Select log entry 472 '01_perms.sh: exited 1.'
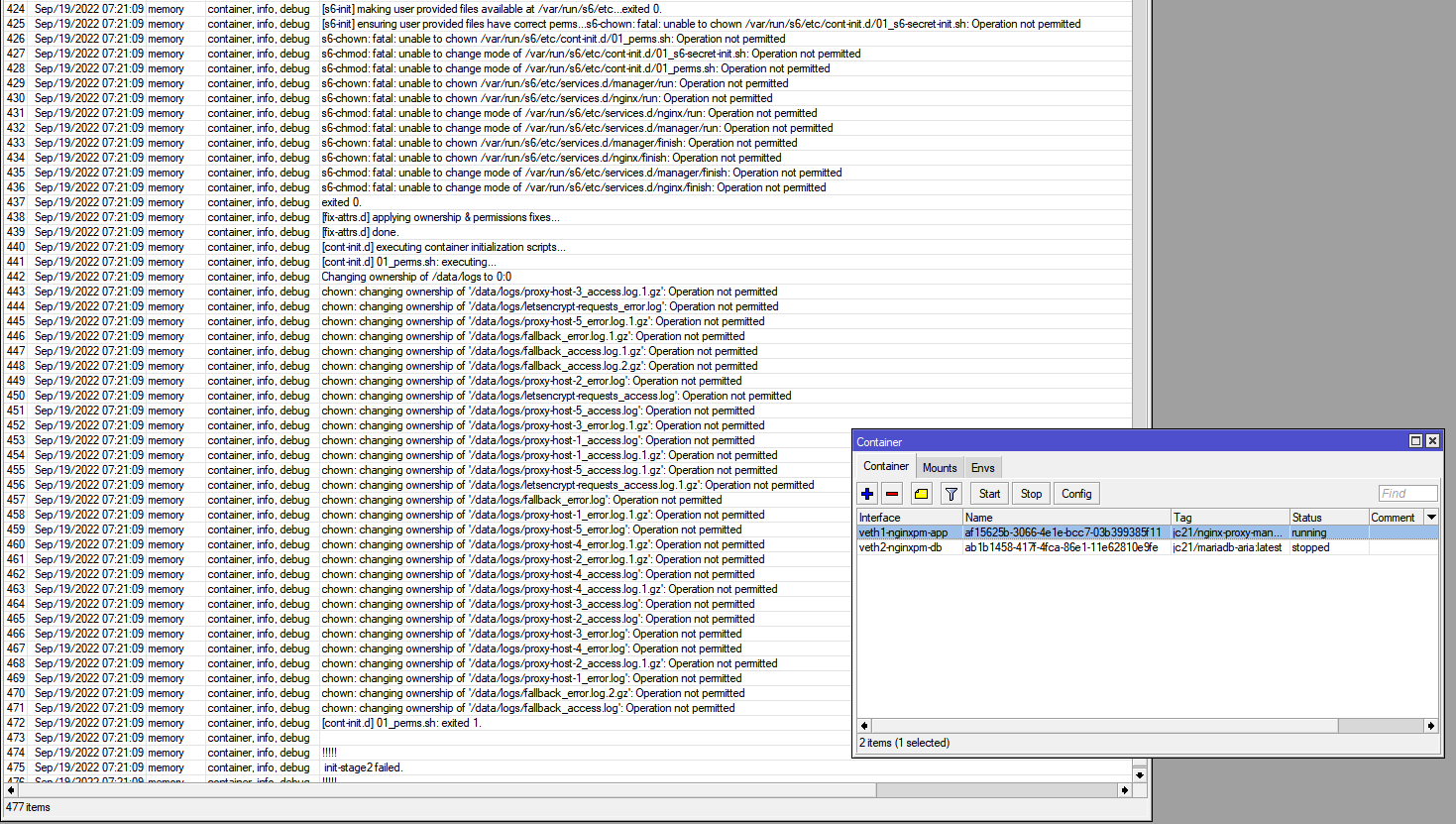The image size is (1456, 824). 566,723
